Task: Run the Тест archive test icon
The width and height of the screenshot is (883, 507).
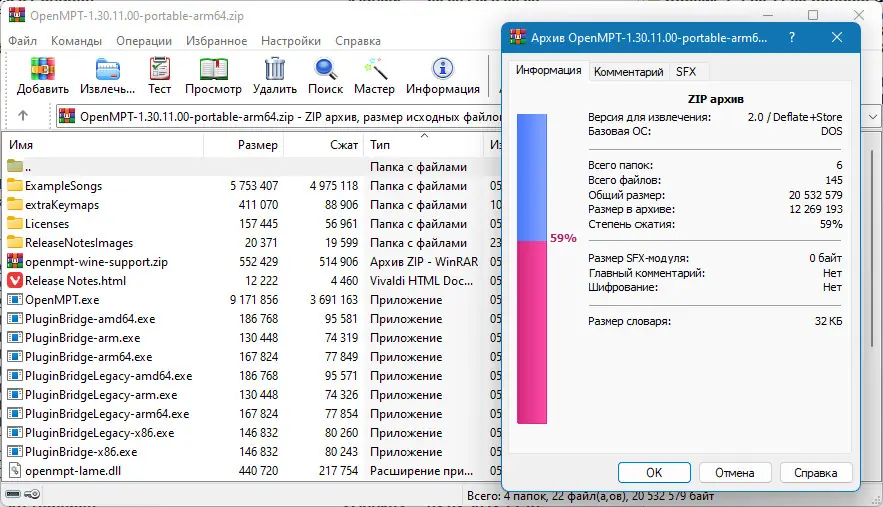Action: (x=159, y=69)
